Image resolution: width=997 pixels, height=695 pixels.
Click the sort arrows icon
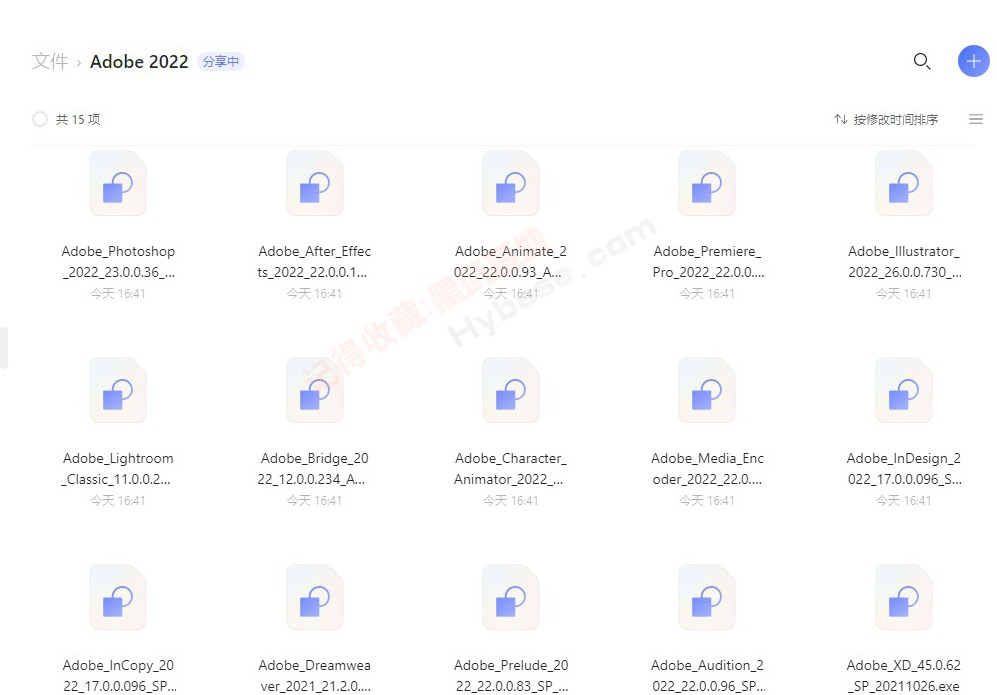point(841,119)
